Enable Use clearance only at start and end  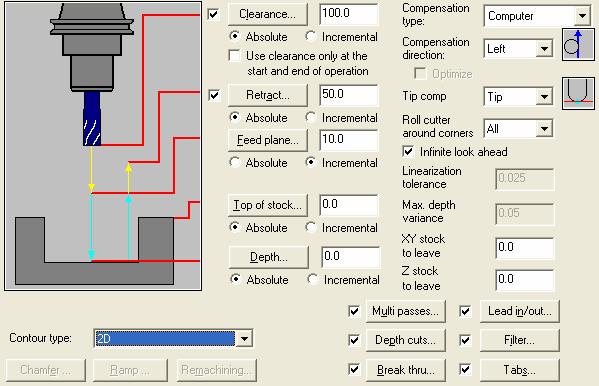[234, 55]
